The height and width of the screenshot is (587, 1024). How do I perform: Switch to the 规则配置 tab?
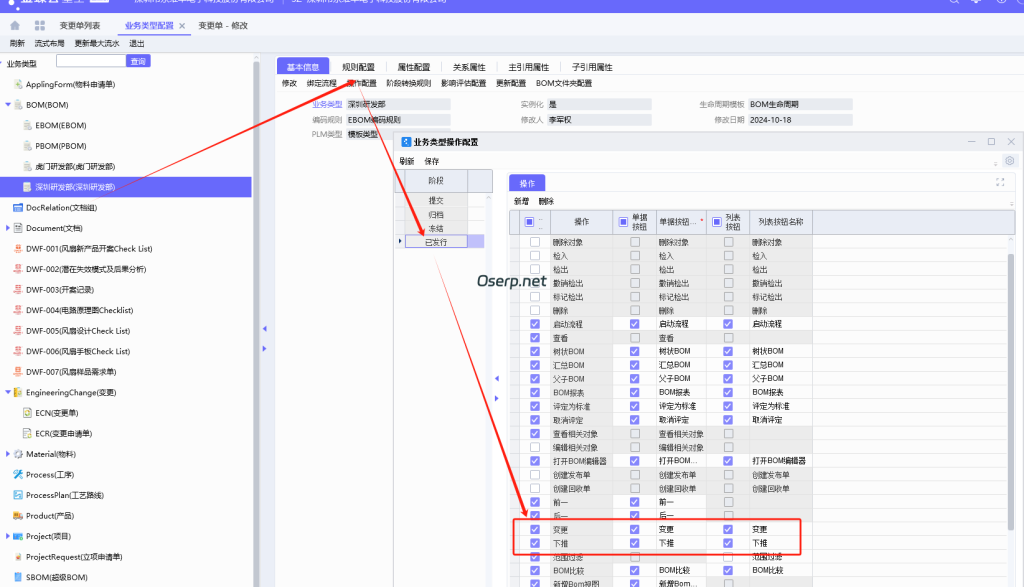[x=358, y=67]
